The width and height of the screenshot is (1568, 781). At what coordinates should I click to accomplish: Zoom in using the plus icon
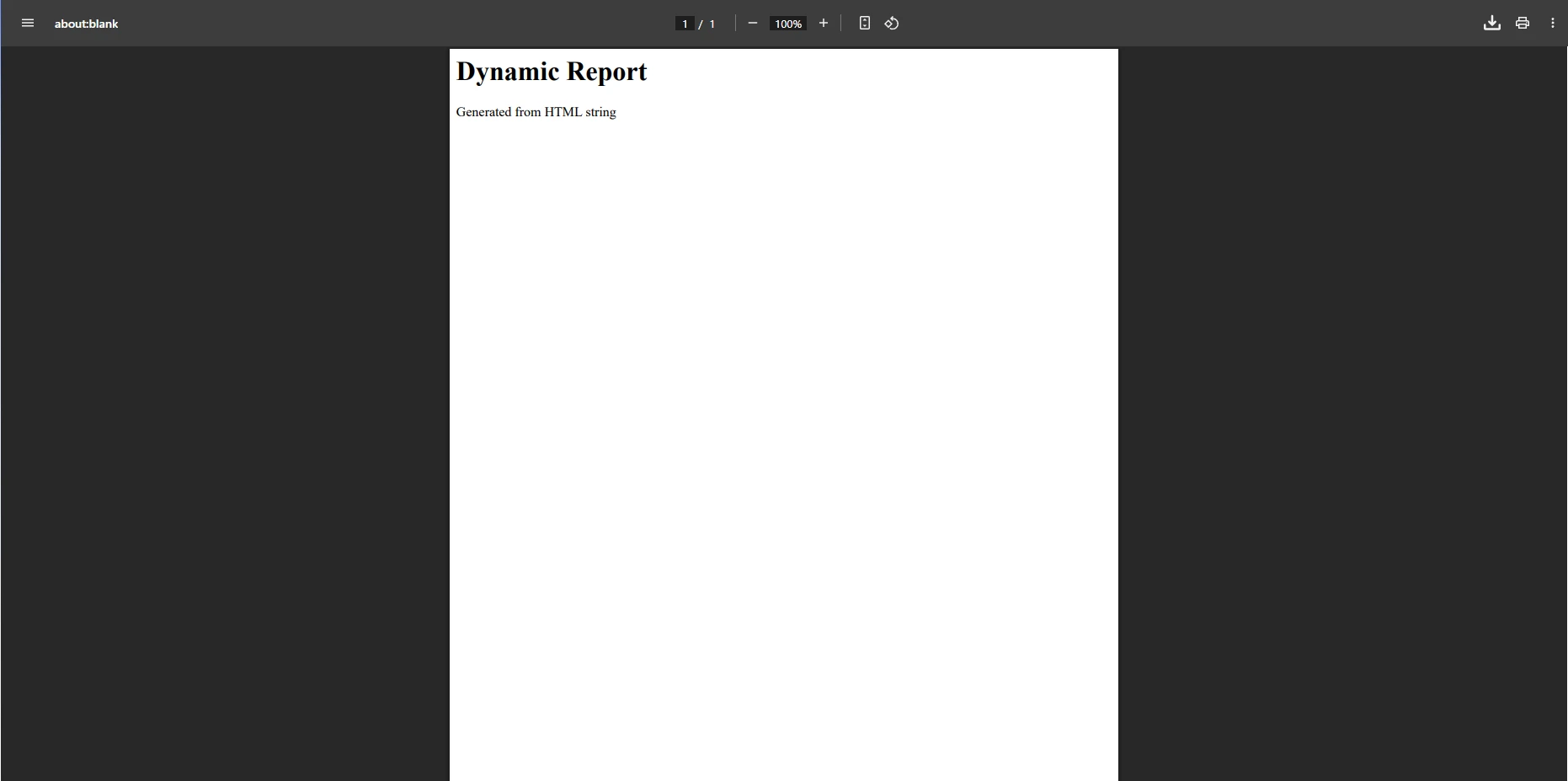point(824,24)
